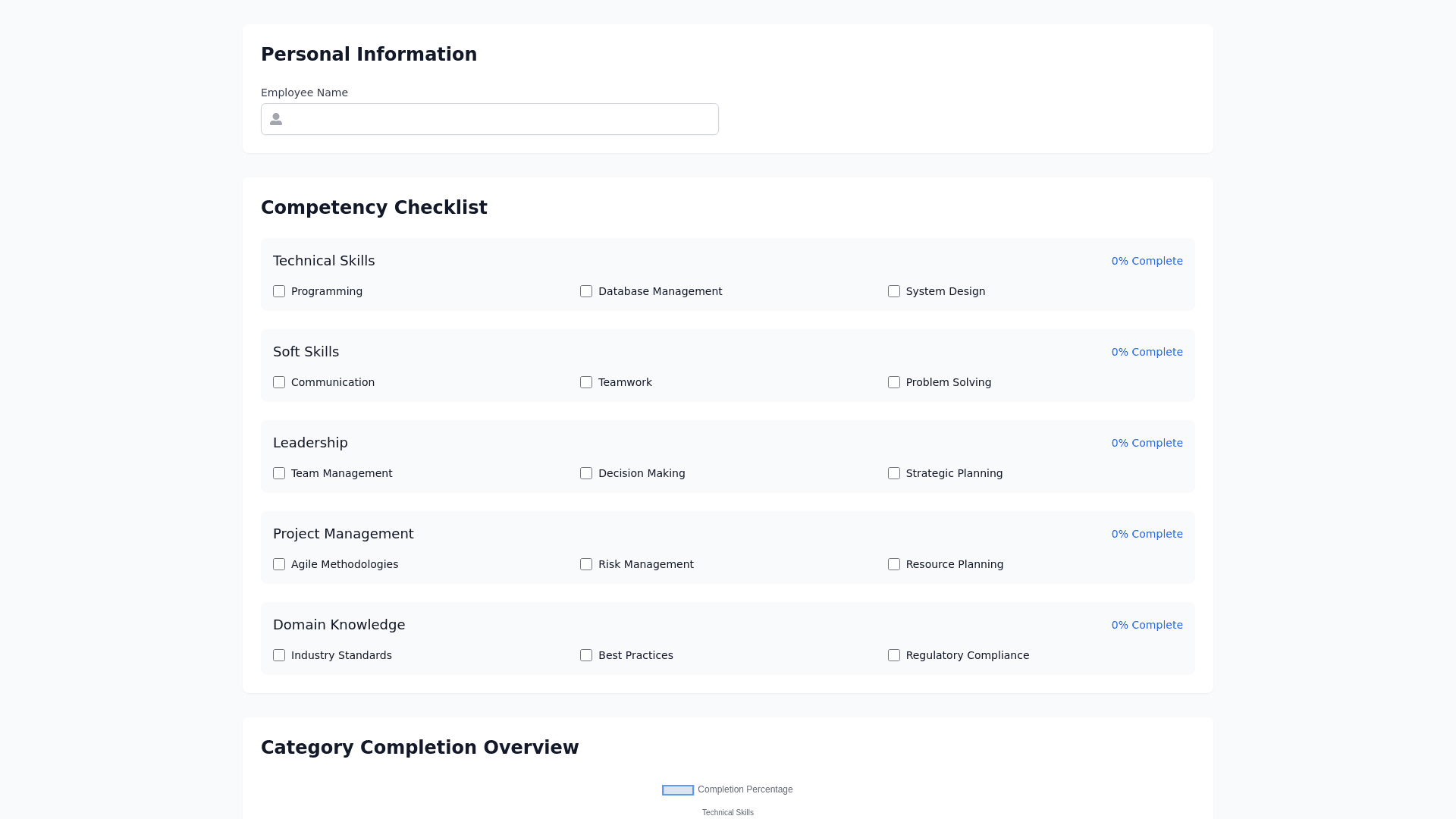1456x819 pixels.
Task: Toggle the Completion Percentage legend swatch
Action: tap(677, 790)
